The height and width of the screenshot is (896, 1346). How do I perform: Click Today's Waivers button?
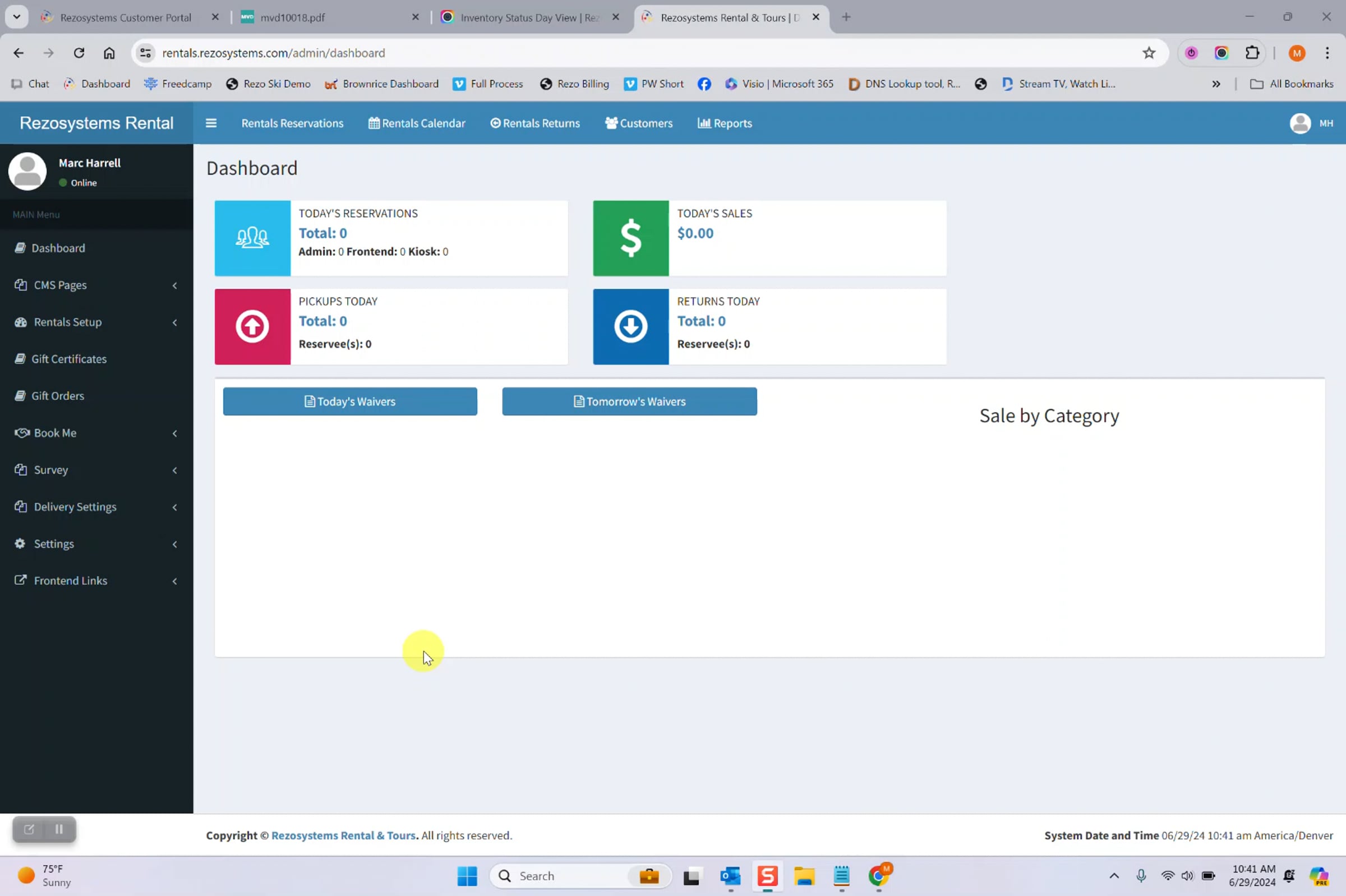coord(350,401)
